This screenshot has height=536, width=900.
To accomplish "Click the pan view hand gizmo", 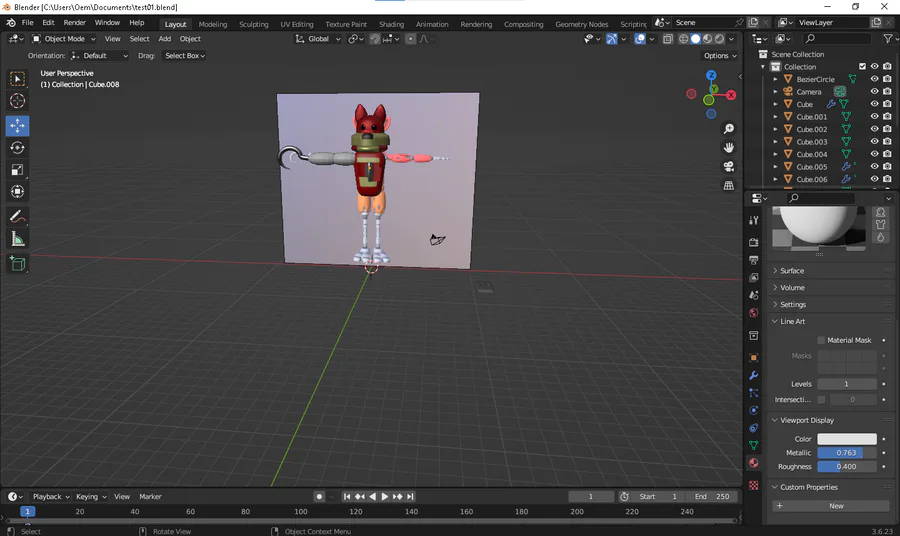I will click(x=728, y=148).
